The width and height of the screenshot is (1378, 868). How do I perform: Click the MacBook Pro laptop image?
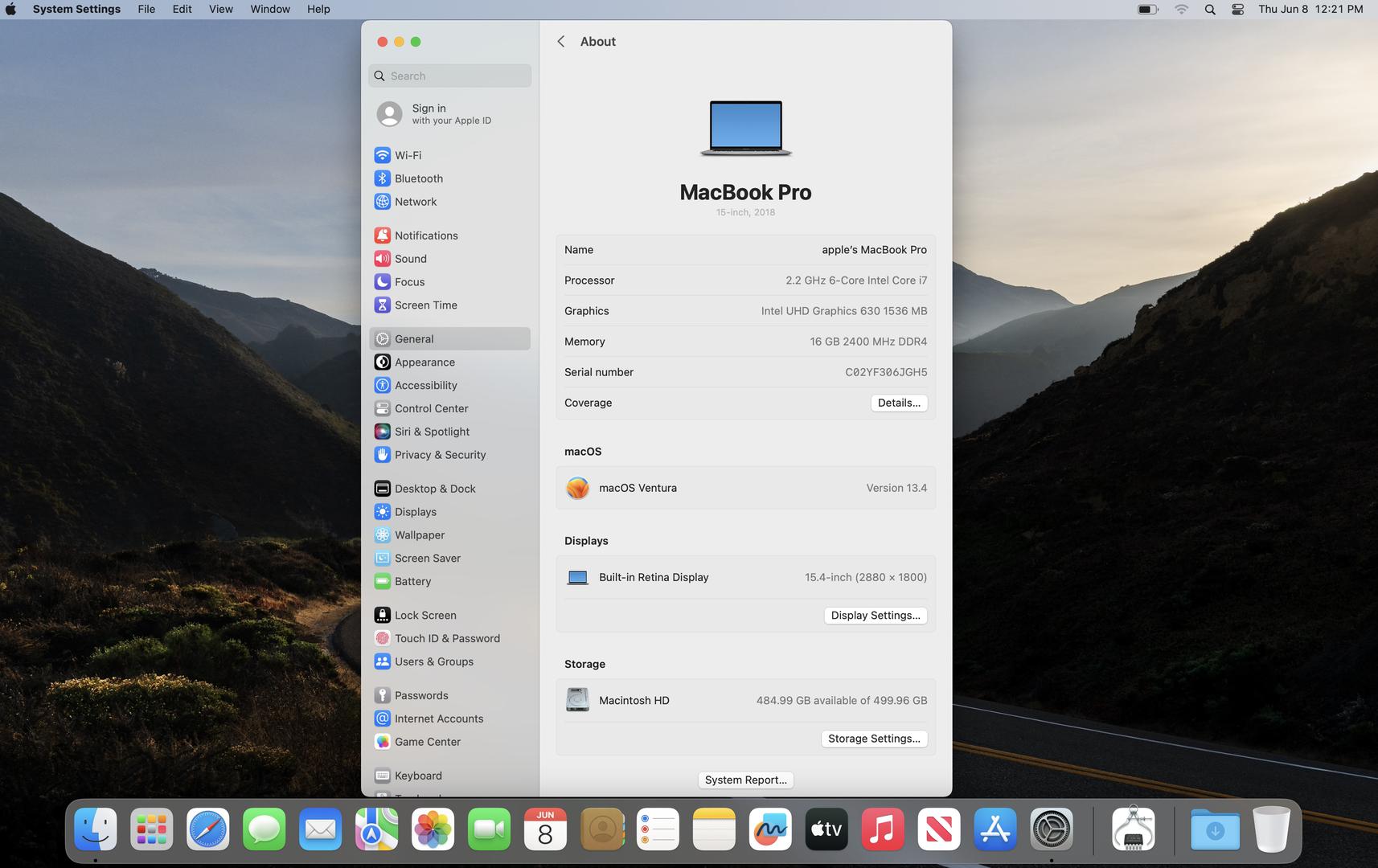[x=746, y=128]
